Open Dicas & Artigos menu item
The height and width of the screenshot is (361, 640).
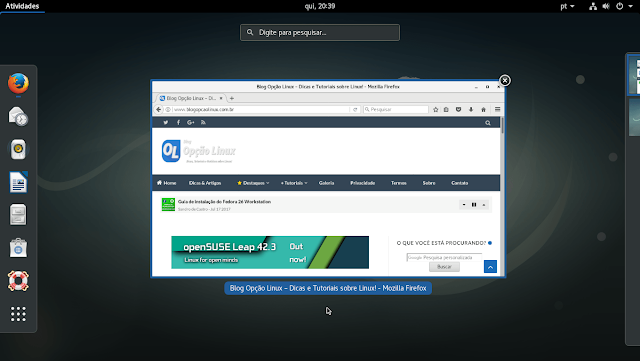205,183
